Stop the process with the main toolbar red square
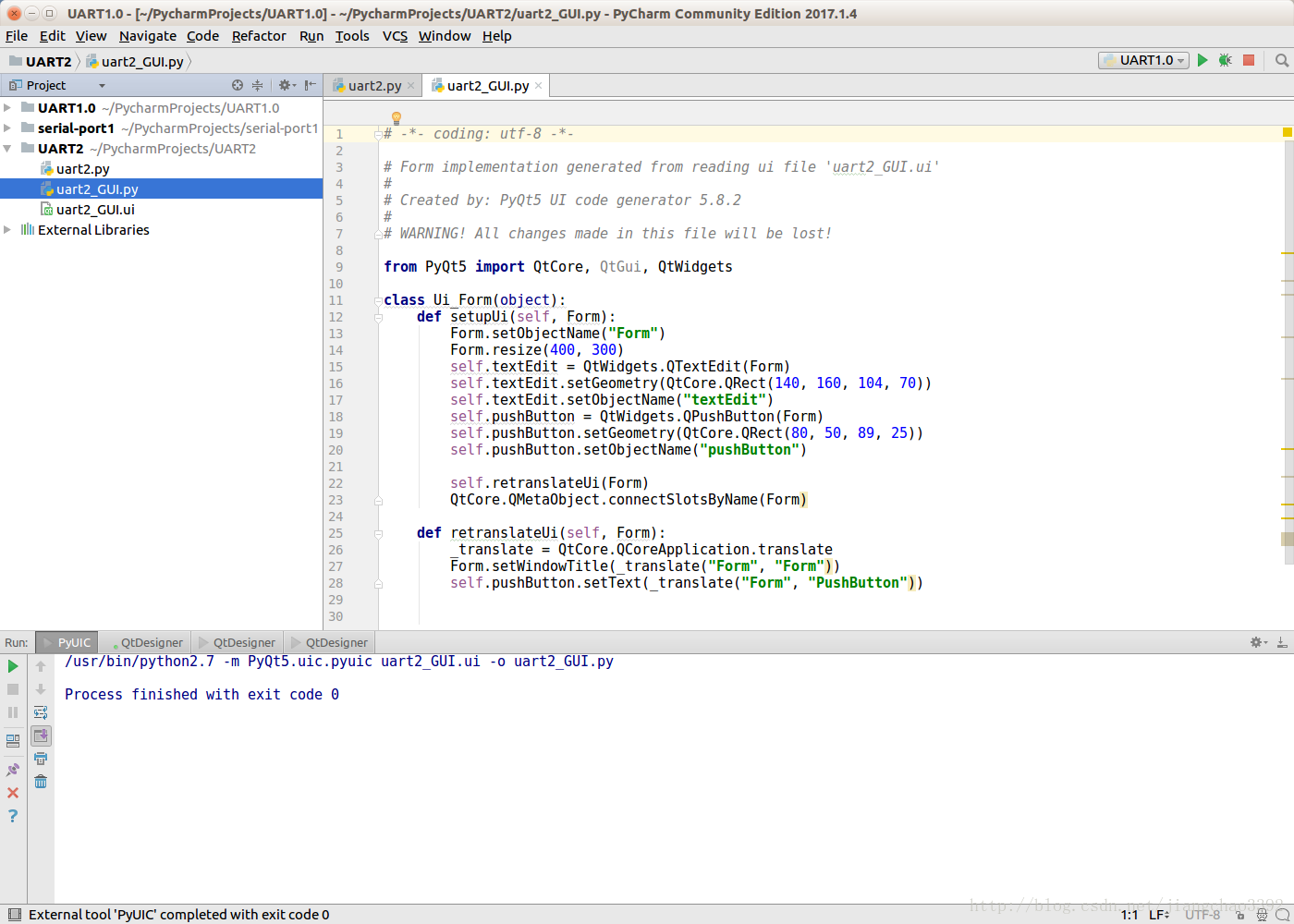The width and height of the screenshot is (1294, 924). tap(1249, 60)
